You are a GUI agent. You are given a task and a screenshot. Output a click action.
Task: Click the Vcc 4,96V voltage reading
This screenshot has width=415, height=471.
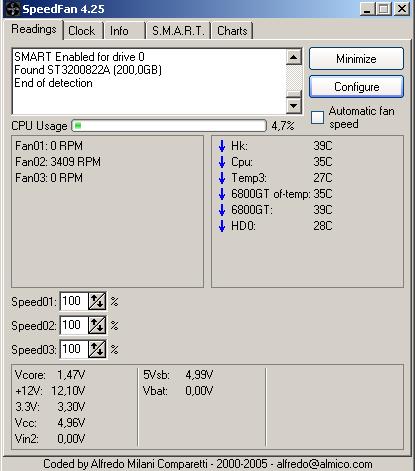(50, 423)
